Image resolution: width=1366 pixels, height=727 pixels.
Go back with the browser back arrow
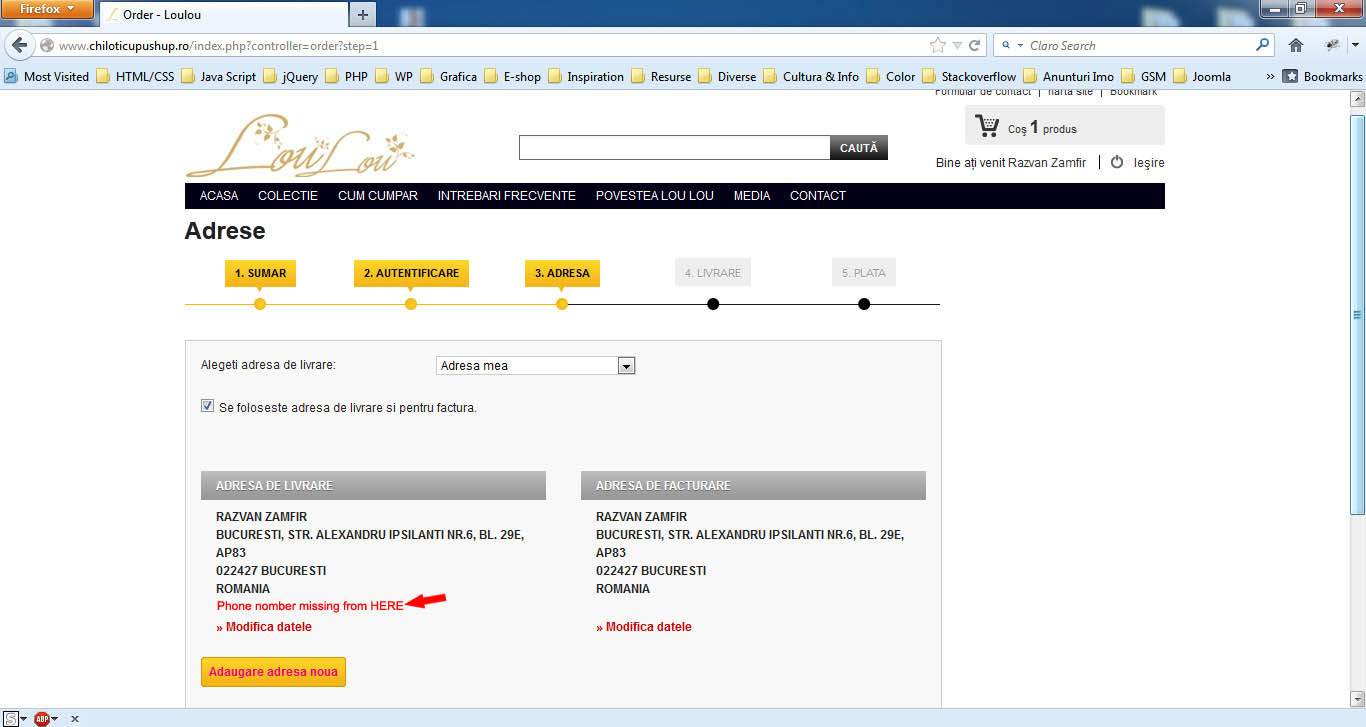[19, 45]
